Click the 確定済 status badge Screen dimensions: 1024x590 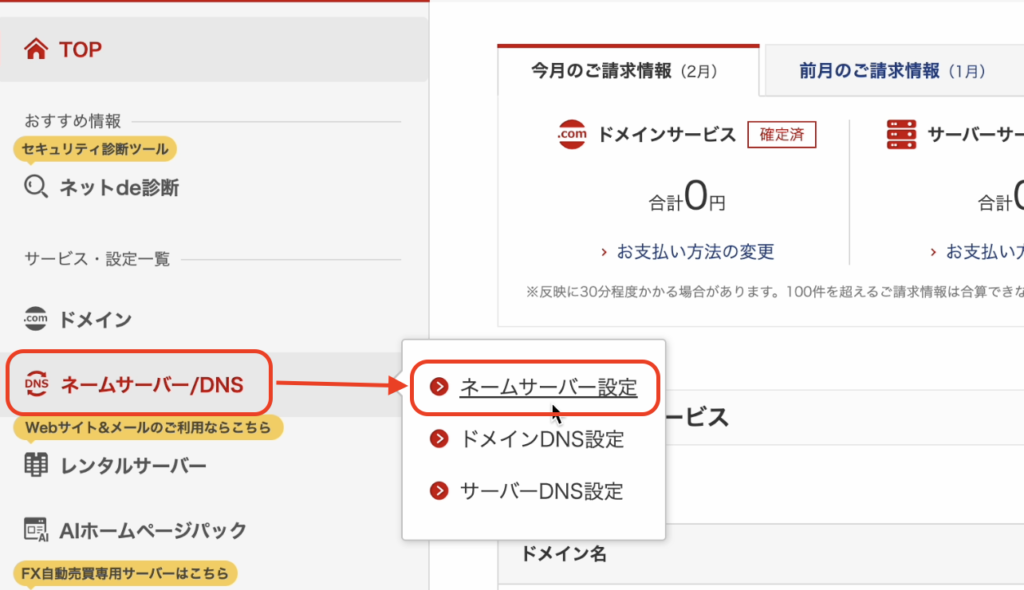[x=782, y=135]
